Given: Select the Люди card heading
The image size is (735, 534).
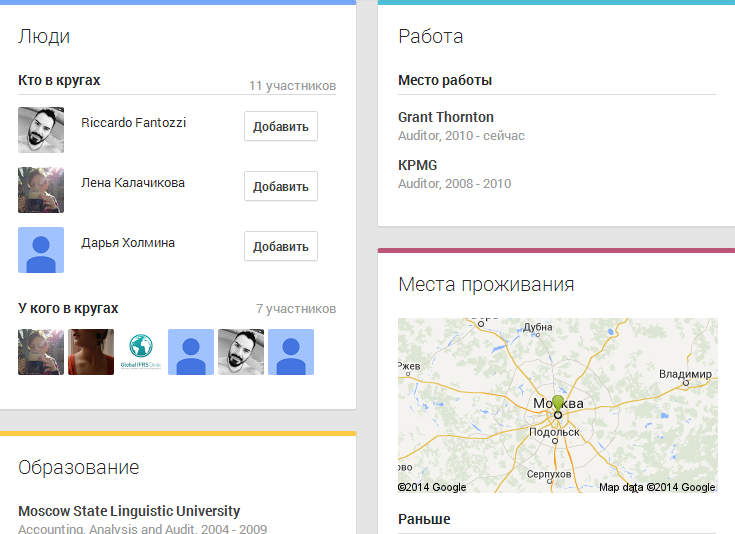Looking at the screenshot, I should click(44, 37).
